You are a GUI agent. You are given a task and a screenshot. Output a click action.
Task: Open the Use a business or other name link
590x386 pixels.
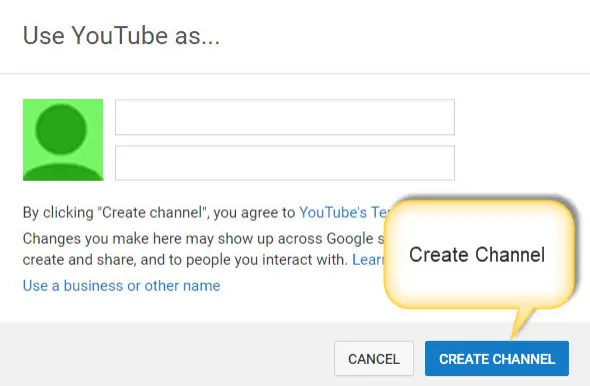[122, 286]
